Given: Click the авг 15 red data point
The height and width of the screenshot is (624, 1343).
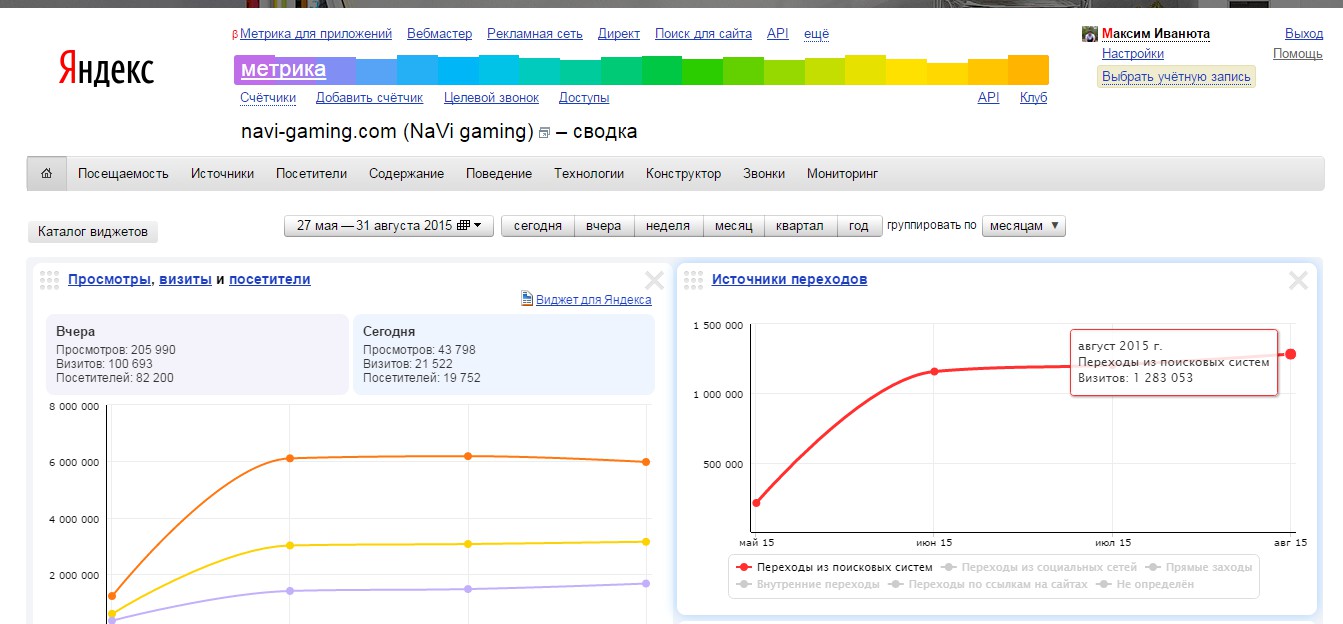Looking at the screenshot, I should pos(1291,354).
